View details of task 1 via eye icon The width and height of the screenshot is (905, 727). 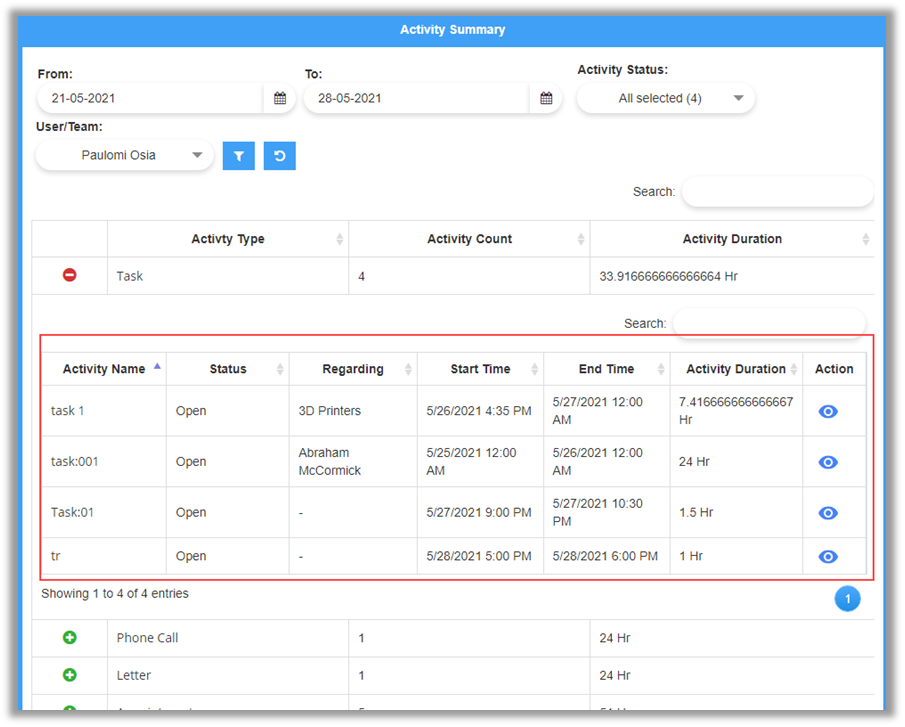pyautogui.click(x=827, y=411)
